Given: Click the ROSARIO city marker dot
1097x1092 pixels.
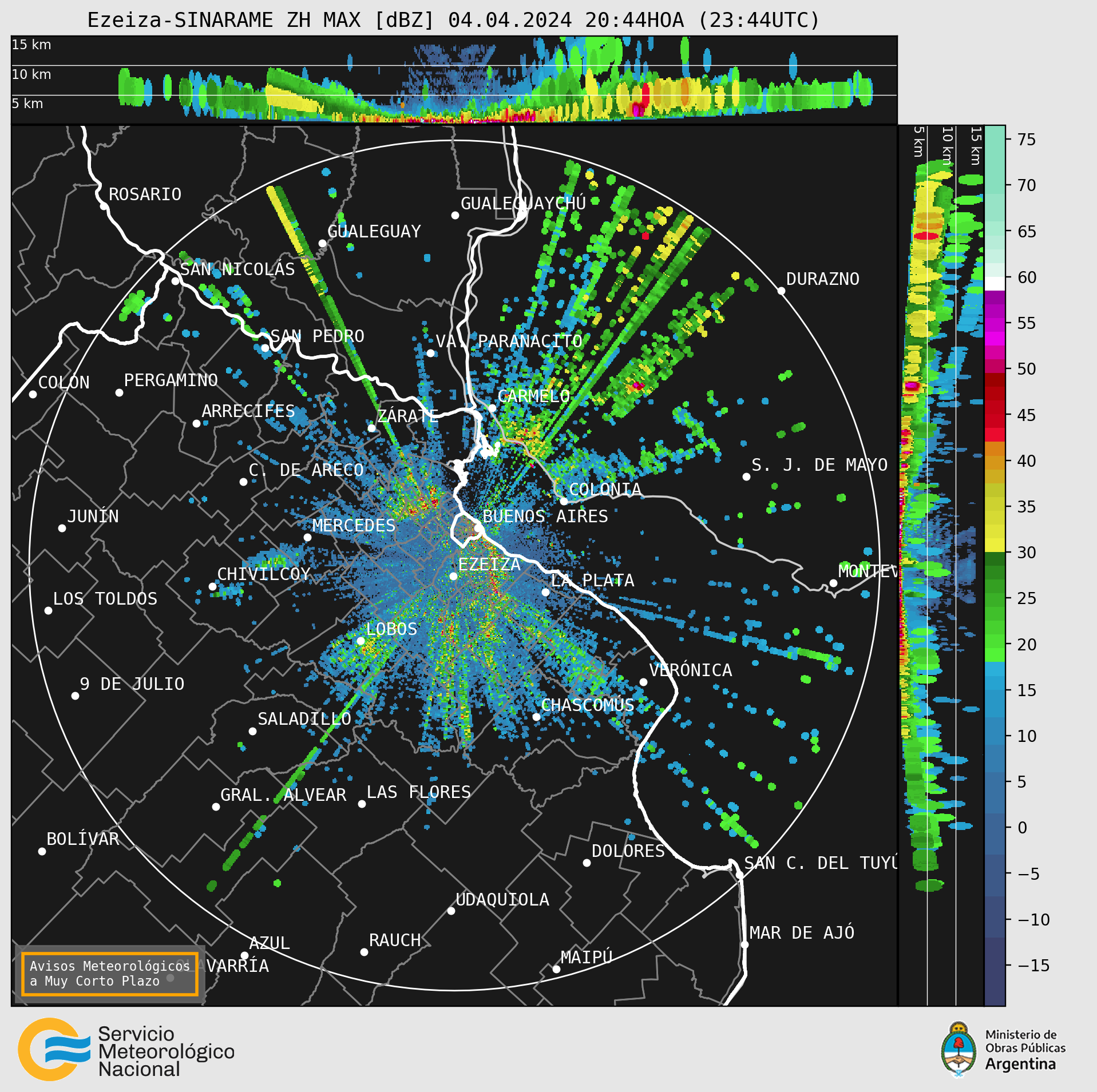Looking at the screenshot, I should tap(104, 207).
